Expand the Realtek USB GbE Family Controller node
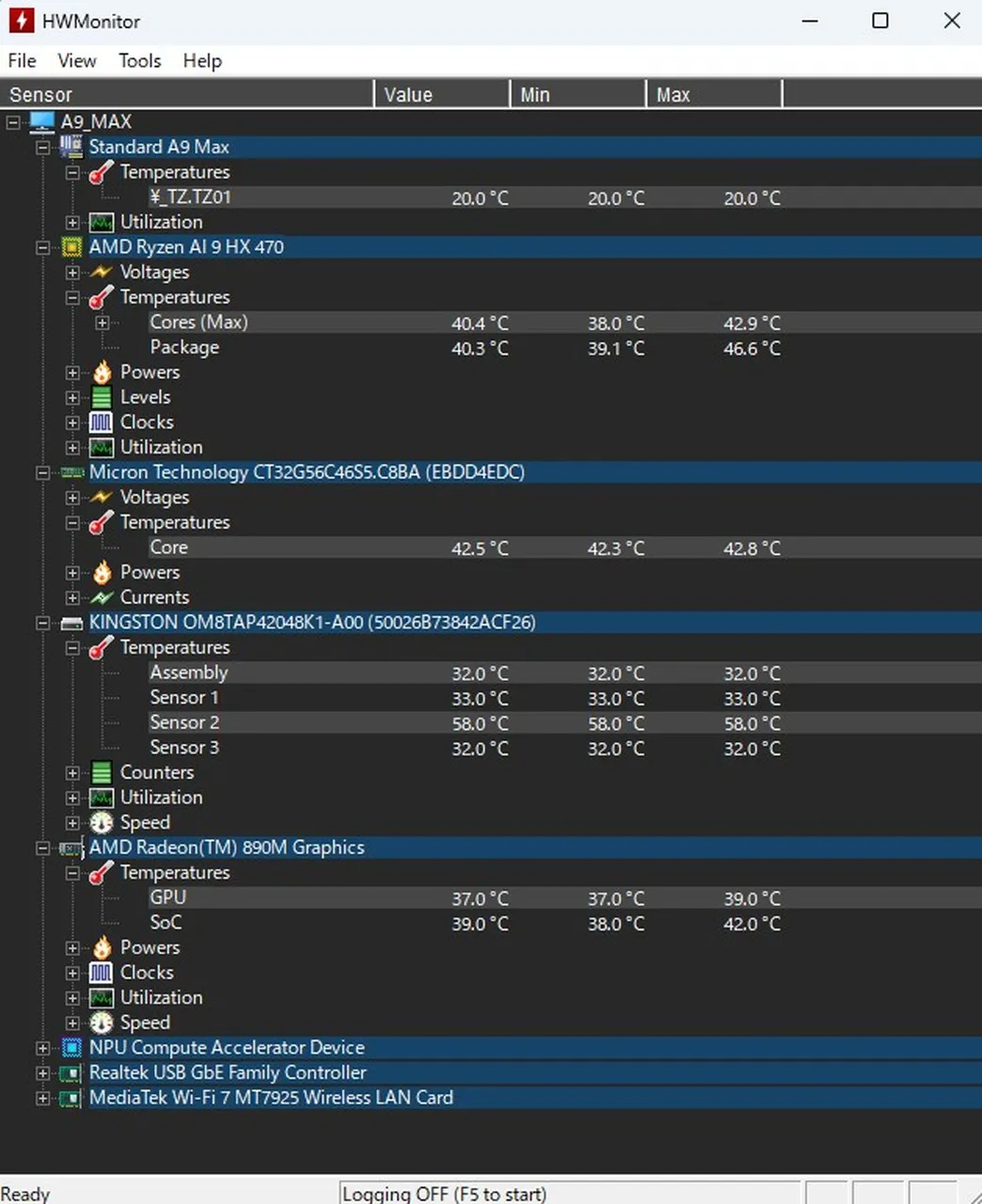Image resolution: width=982 pixels, height=1204 pixels. (43, 1073)
